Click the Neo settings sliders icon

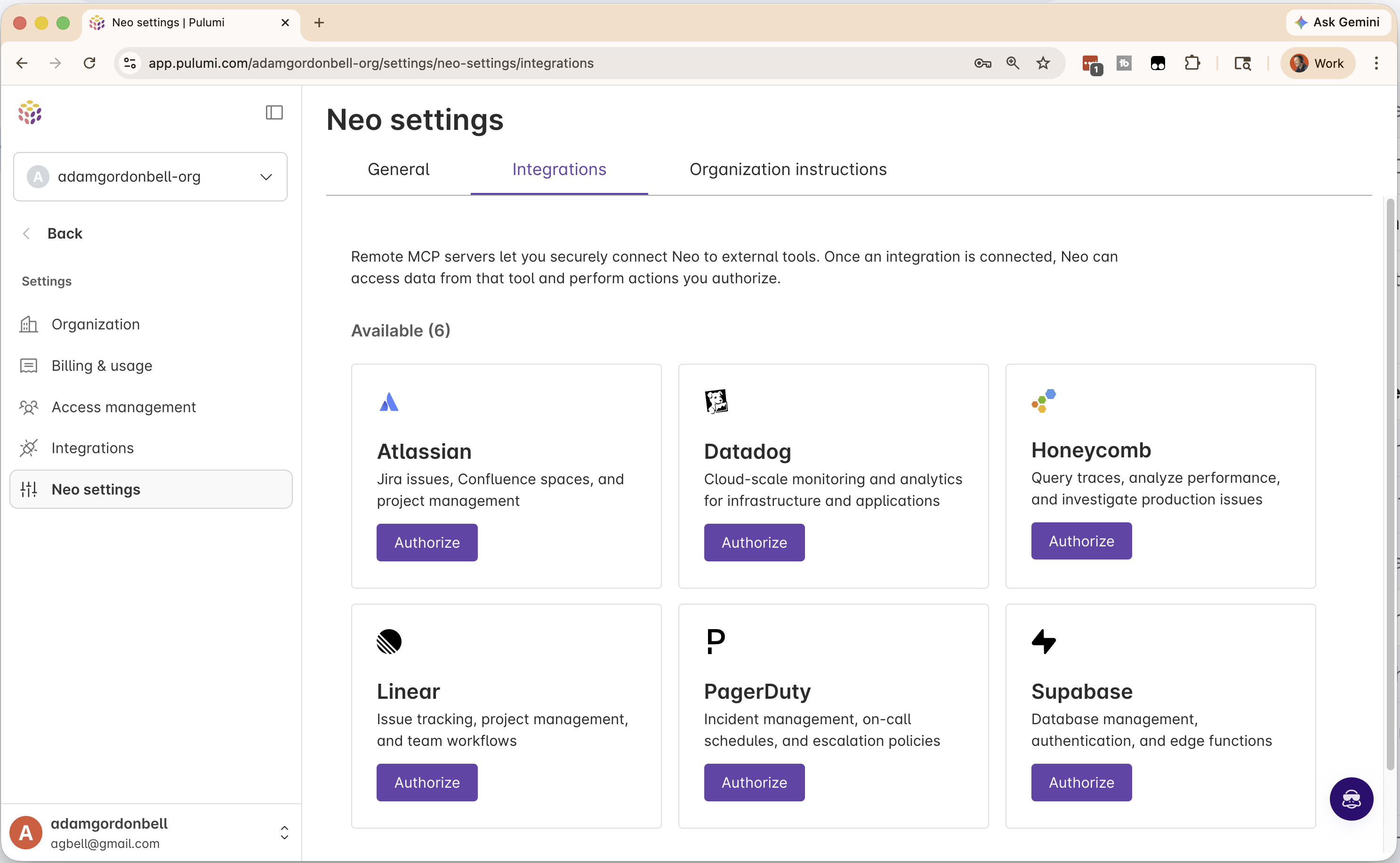[29, 489]
